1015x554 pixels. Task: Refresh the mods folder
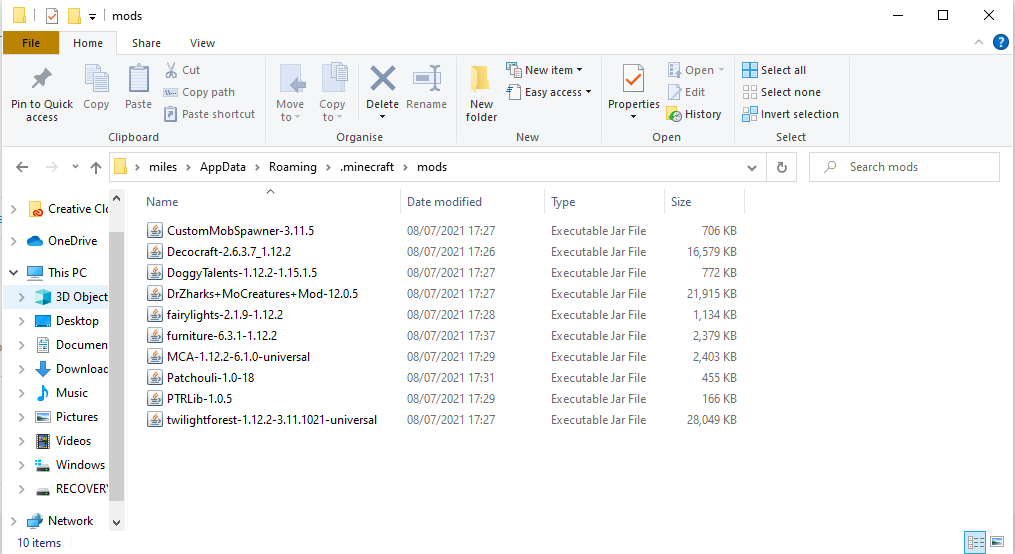click(x=782, y=168)
